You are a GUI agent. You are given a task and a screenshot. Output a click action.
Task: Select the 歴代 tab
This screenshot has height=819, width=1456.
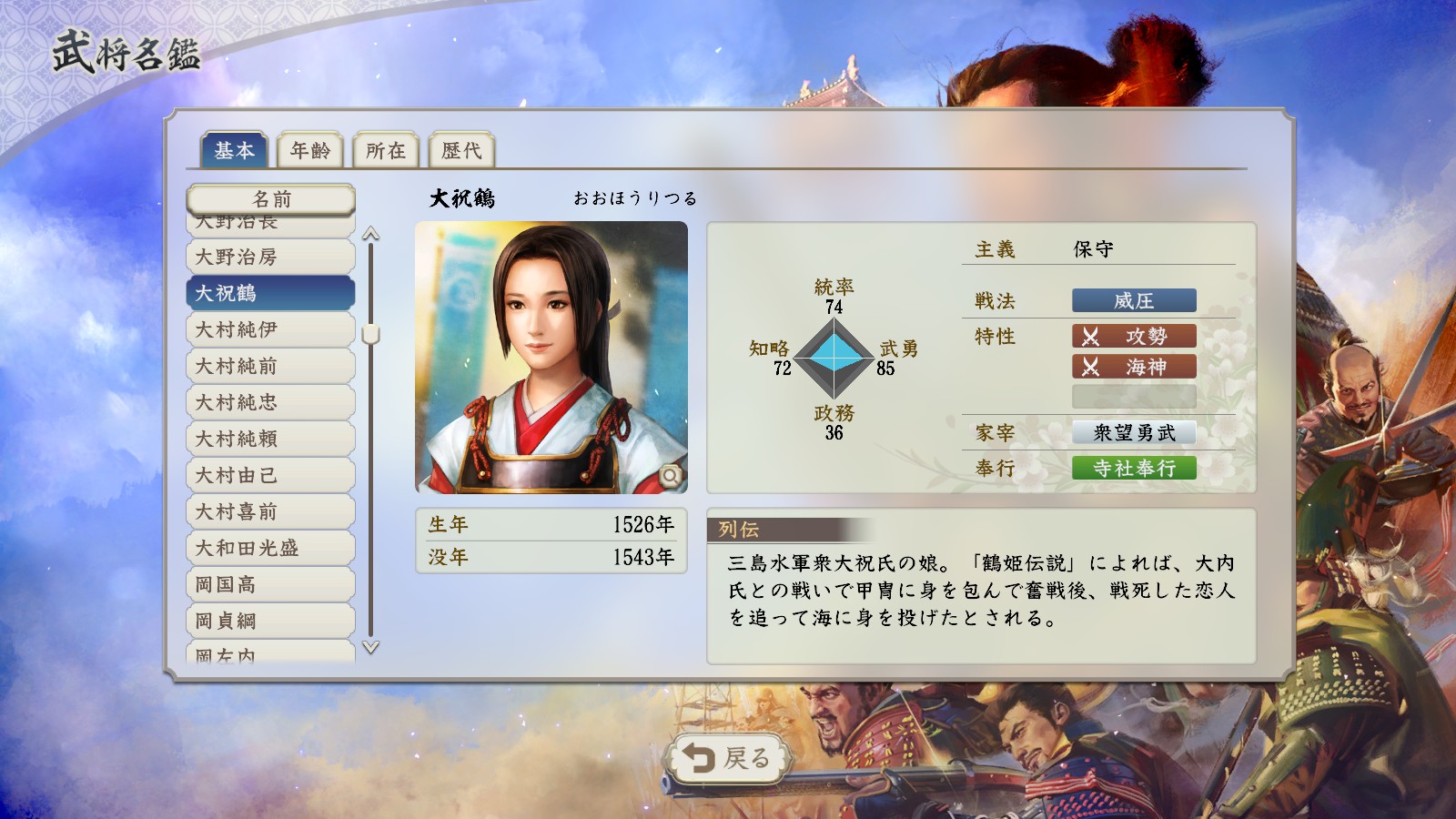[461, 150]
